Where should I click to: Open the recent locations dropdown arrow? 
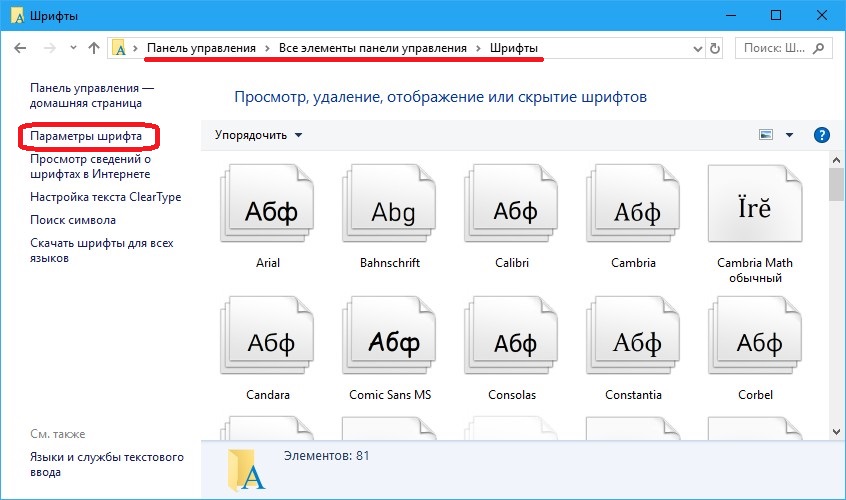73,48
